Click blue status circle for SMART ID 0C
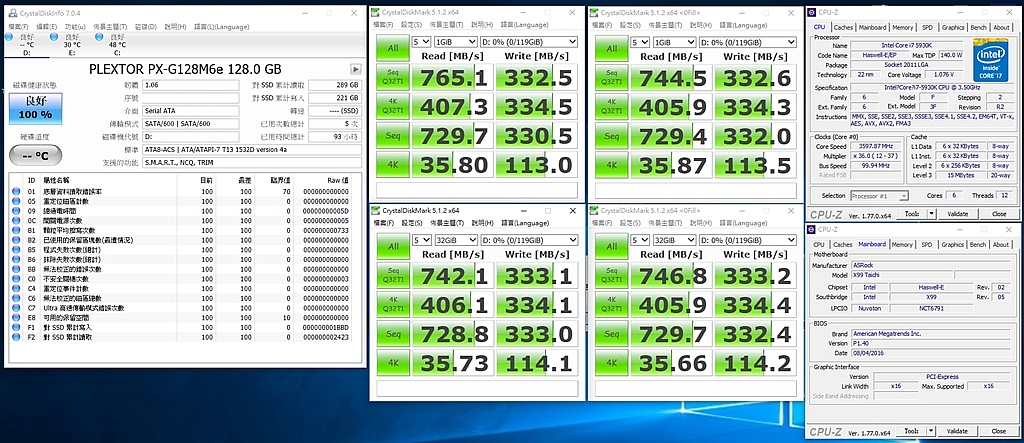 click(x=16, y=221)
